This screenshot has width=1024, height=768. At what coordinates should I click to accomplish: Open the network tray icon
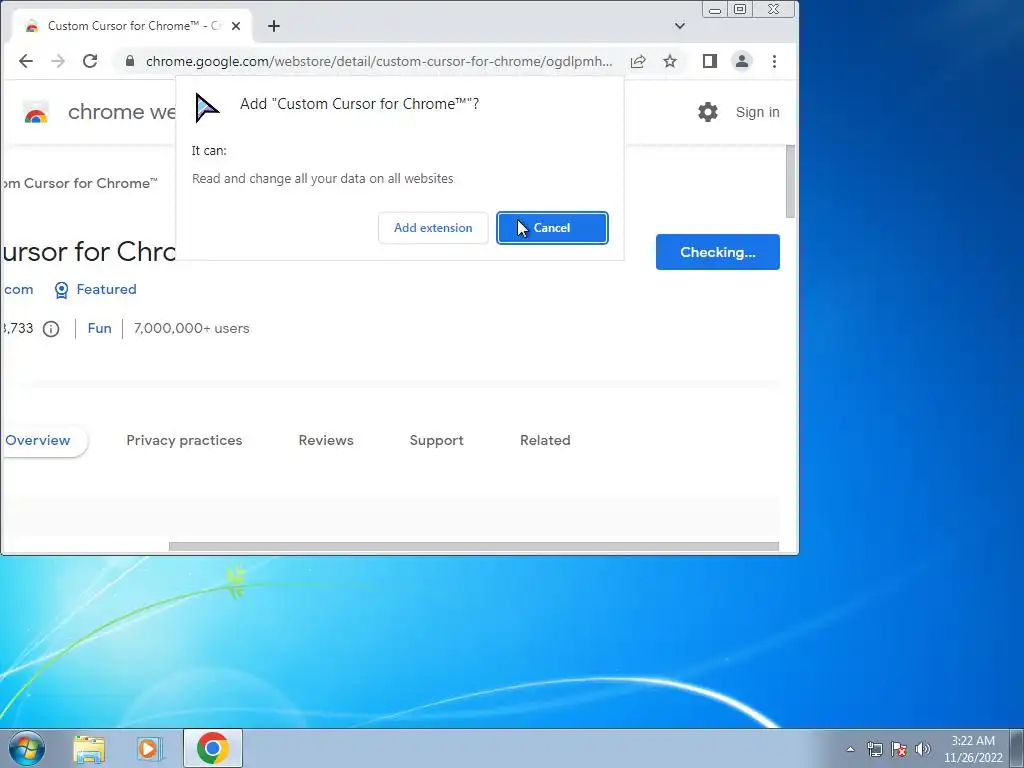coord(874,749)
